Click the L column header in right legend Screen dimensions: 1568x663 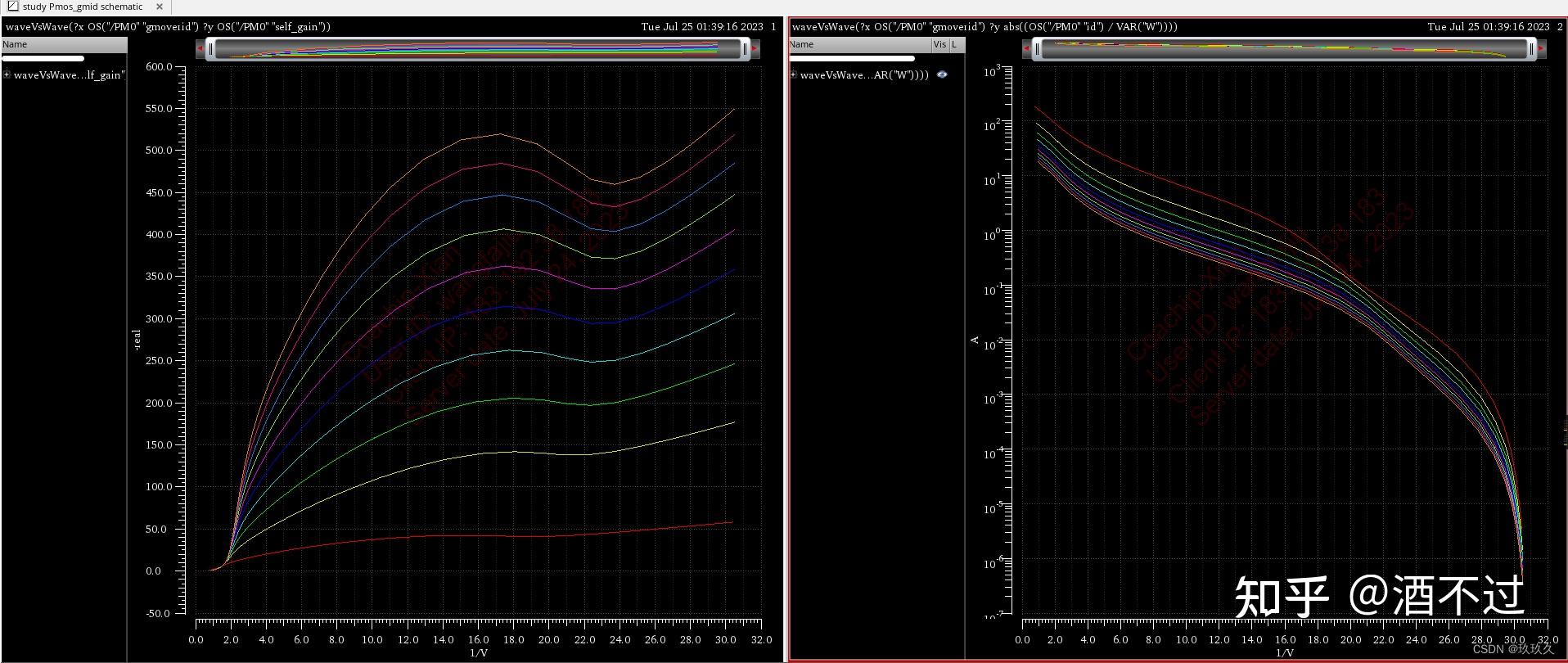point(954,44)
